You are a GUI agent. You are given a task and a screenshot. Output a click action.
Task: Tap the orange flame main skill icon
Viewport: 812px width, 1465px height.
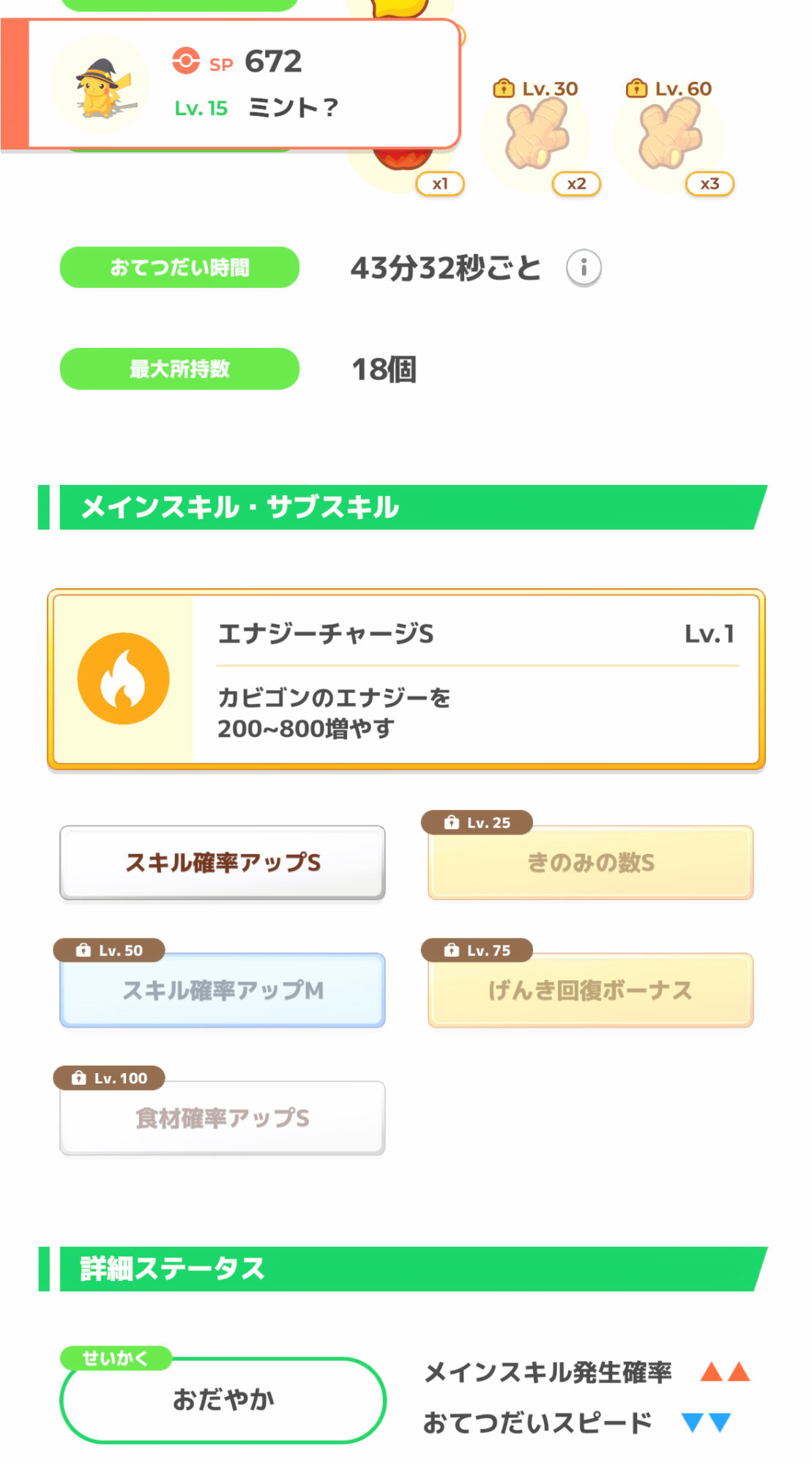[x=124, y=679]
